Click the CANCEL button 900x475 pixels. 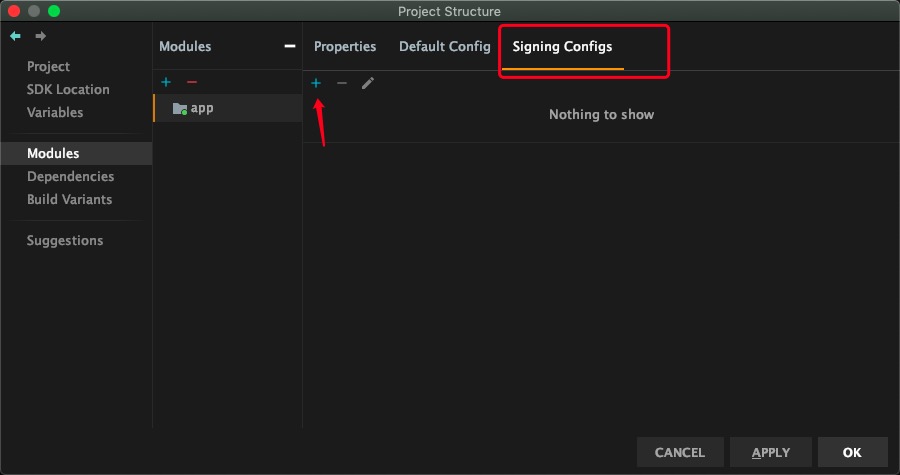(680, 453)
